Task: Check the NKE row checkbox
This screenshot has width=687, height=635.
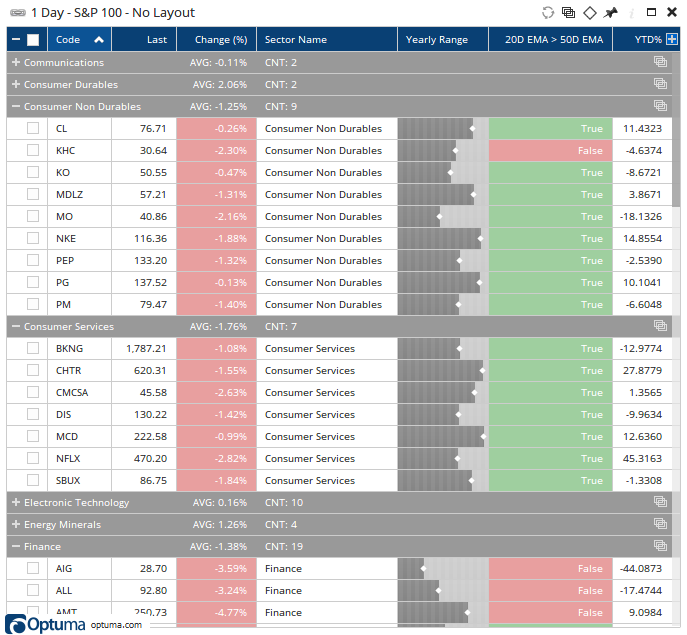Action: coord(33,238)
